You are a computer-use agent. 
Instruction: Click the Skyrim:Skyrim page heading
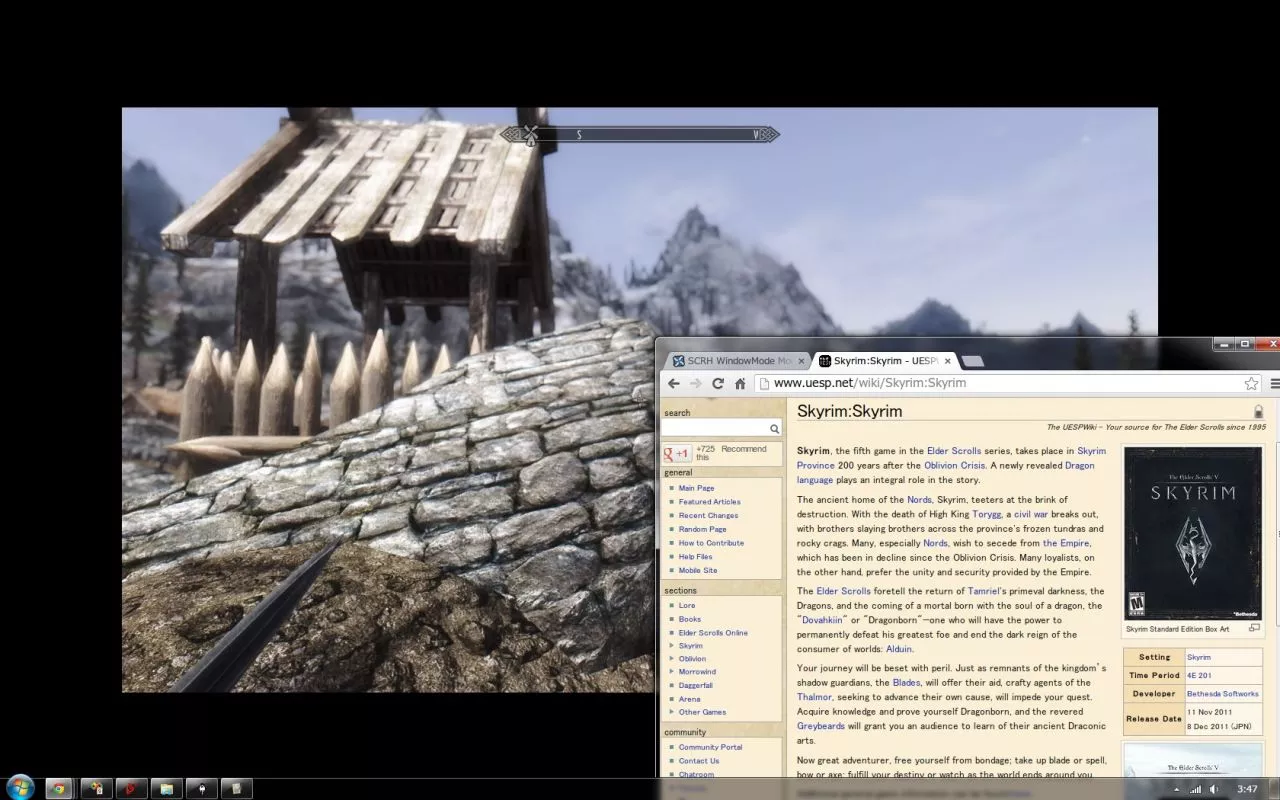(x=849, y=411)
